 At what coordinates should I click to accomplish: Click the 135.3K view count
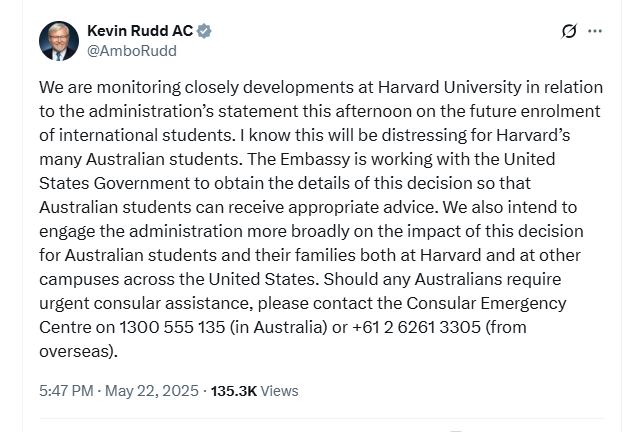[234, 391]
